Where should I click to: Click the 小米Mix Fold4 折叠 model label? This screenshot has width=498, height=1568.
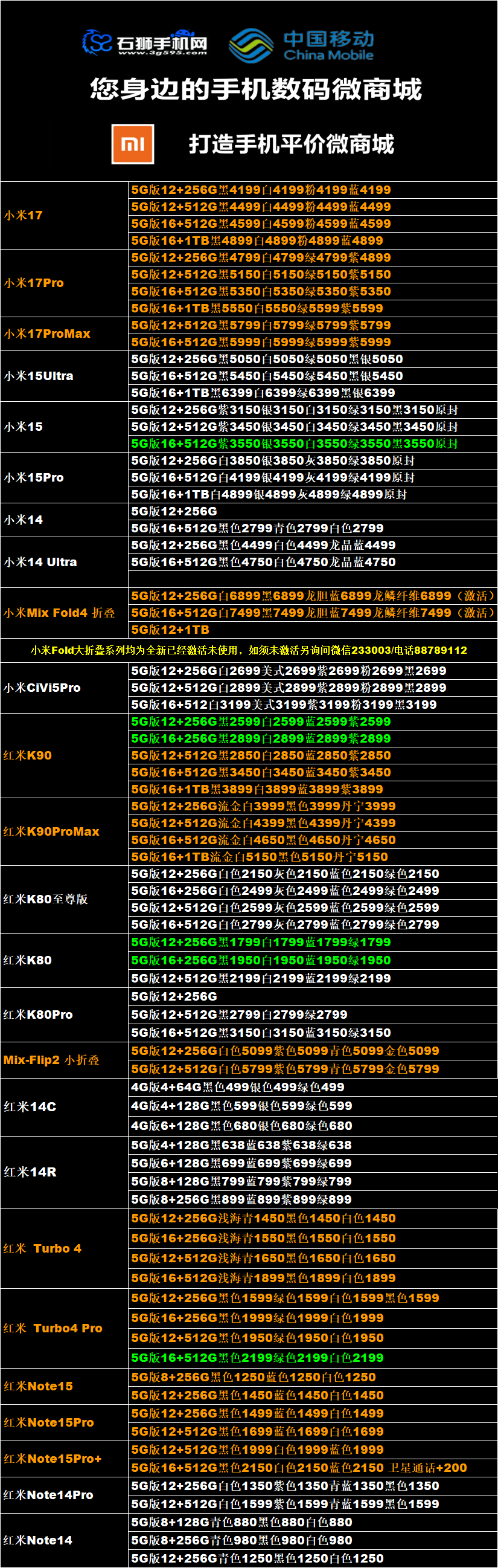click(59, 612)
